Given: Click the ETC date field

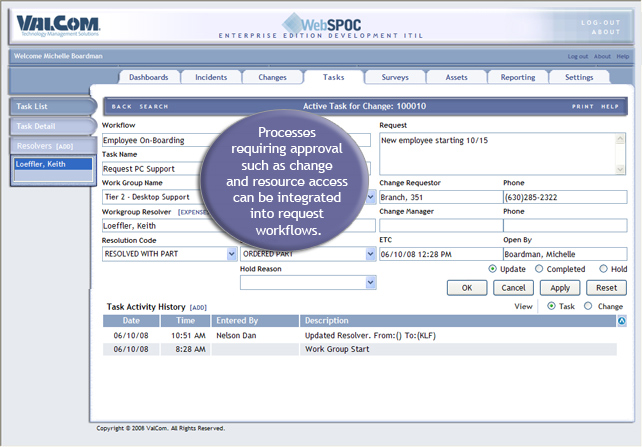Looking at the screenshot, I should [441, 254].
